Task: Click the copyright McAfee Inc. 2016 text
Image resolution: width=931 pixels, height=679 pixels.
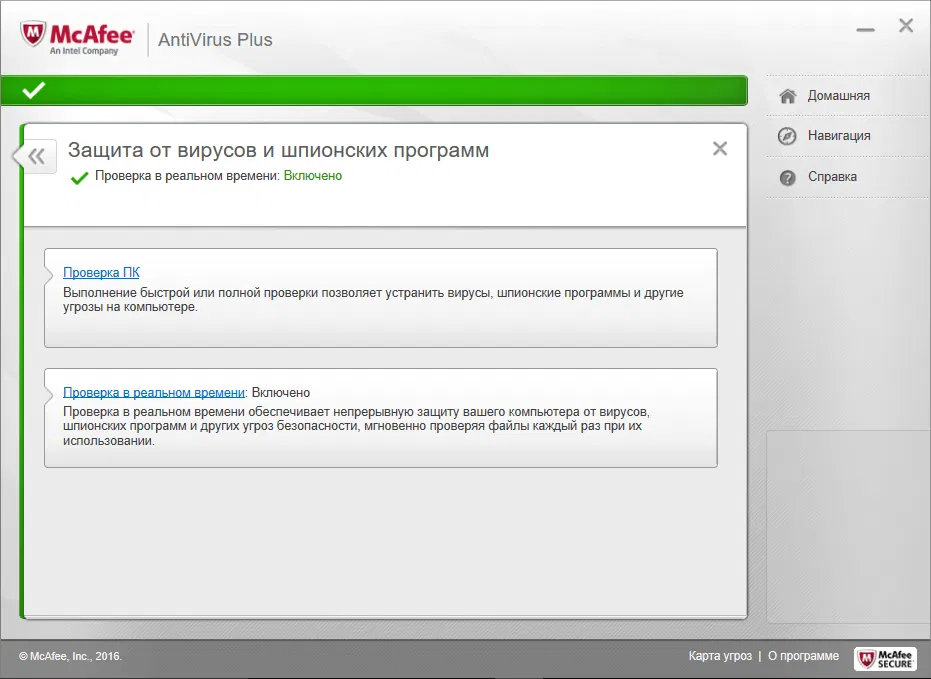Action: pyautogui.click(x=72, y=656)
